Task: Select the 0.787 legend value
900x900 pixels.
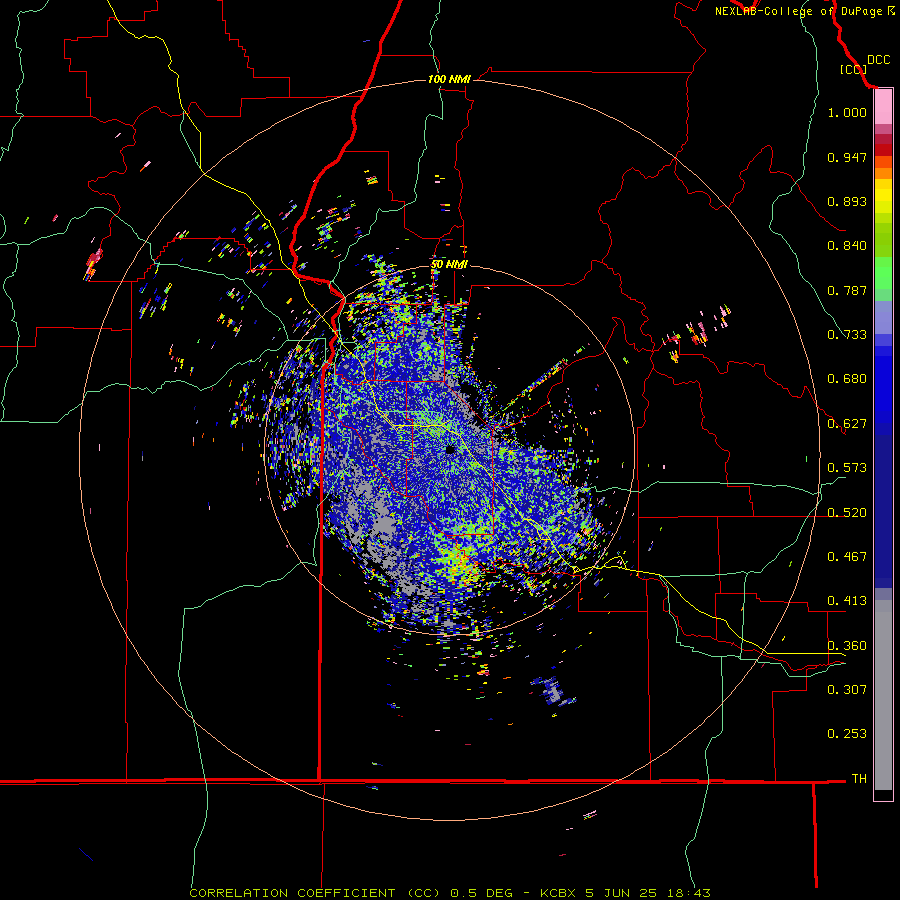Action: click(847, 290)
